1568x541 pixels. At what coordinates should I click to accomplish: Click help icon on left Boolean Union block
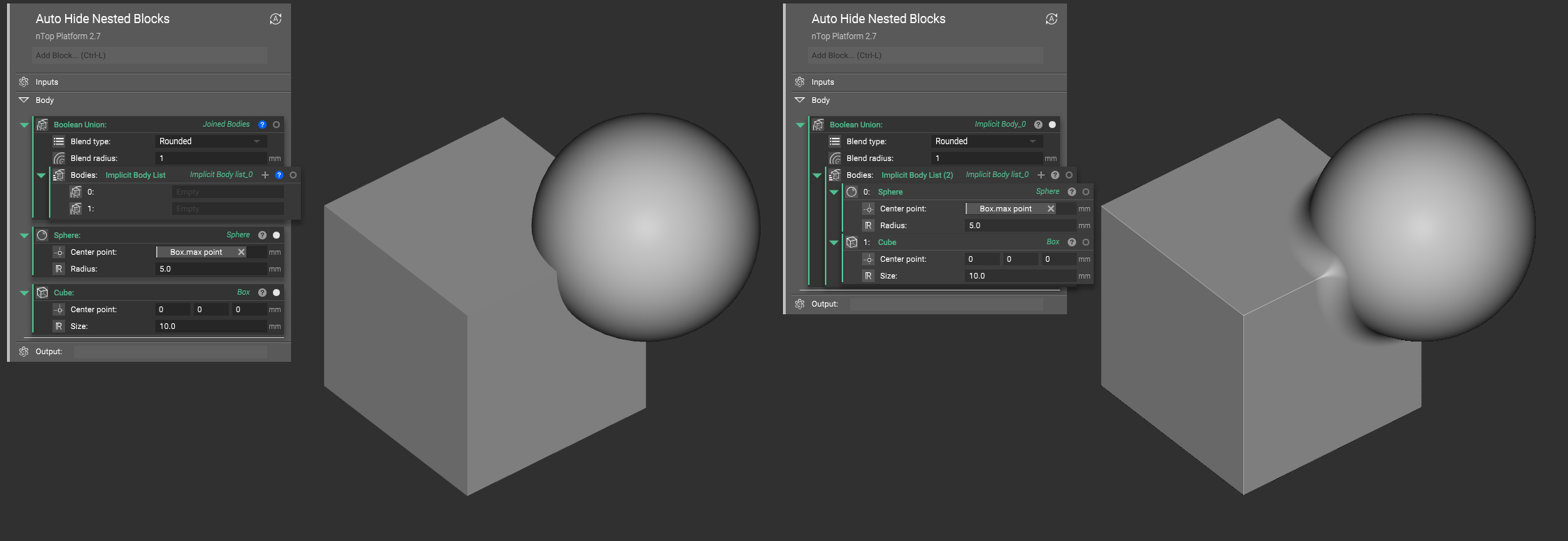[x=262, y=125]
